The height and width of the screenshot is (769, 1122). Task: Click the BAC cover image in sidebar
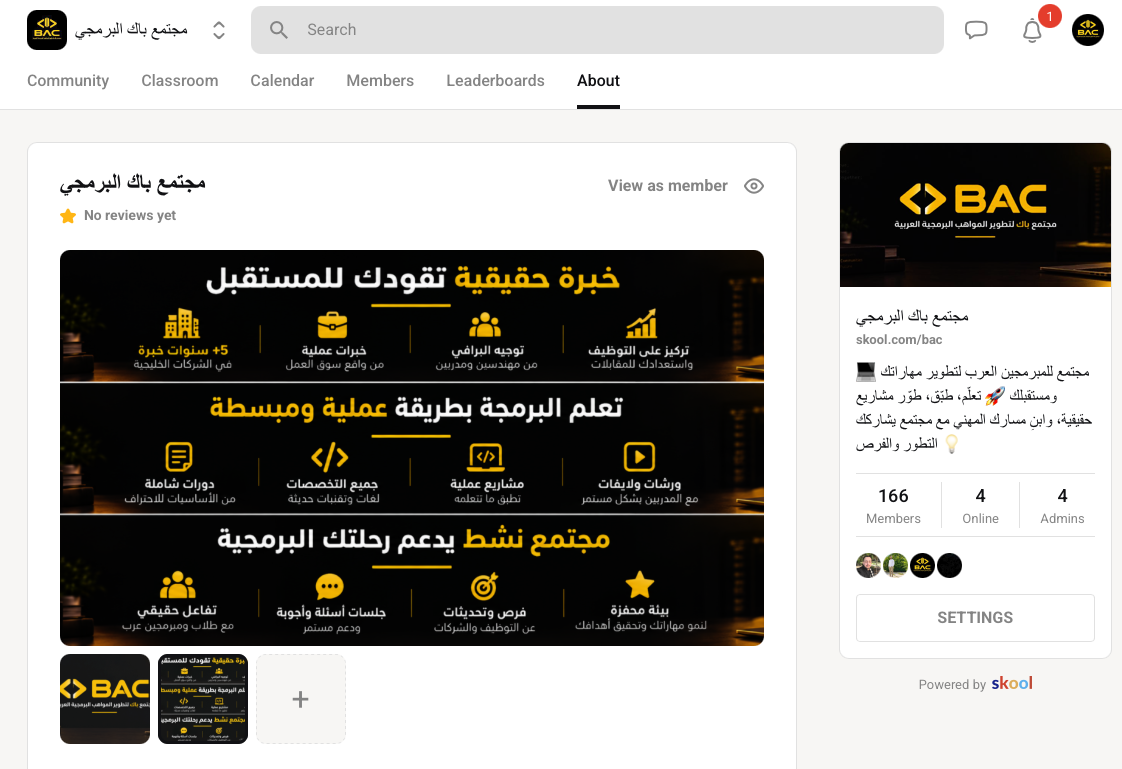(x=975, y=215)
